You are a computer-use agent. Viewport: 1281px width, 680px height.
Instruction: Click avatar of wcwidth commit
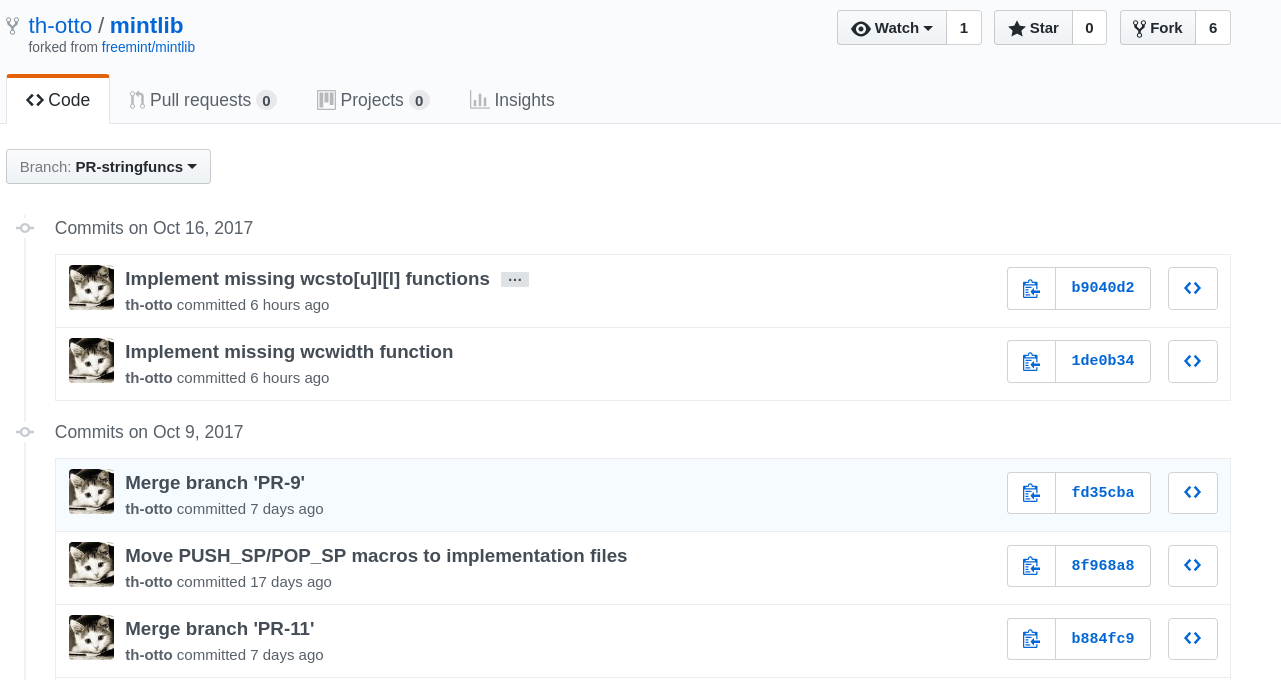click(x=91, y=361)
